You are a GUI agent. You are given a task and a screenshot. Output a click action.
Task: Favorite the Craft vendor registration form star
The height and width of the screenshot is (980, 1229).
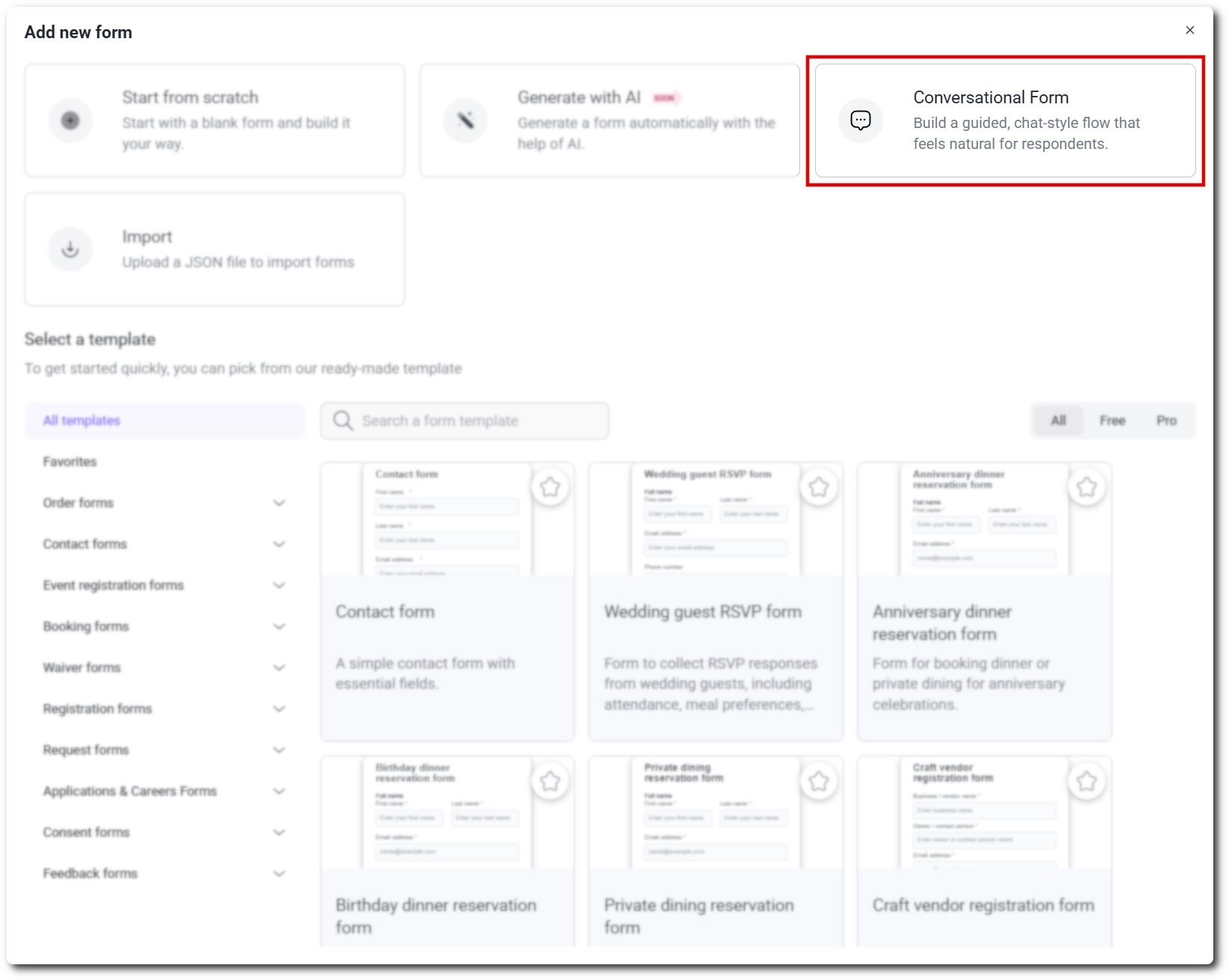pos(1087,782)
